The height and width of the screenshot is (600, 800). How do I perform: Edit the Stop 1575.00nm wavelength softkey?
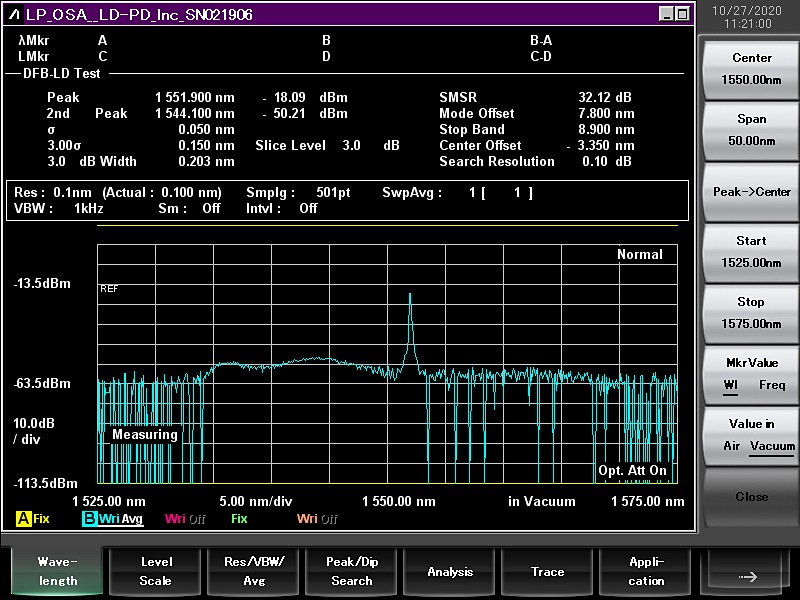pos(752,313)
